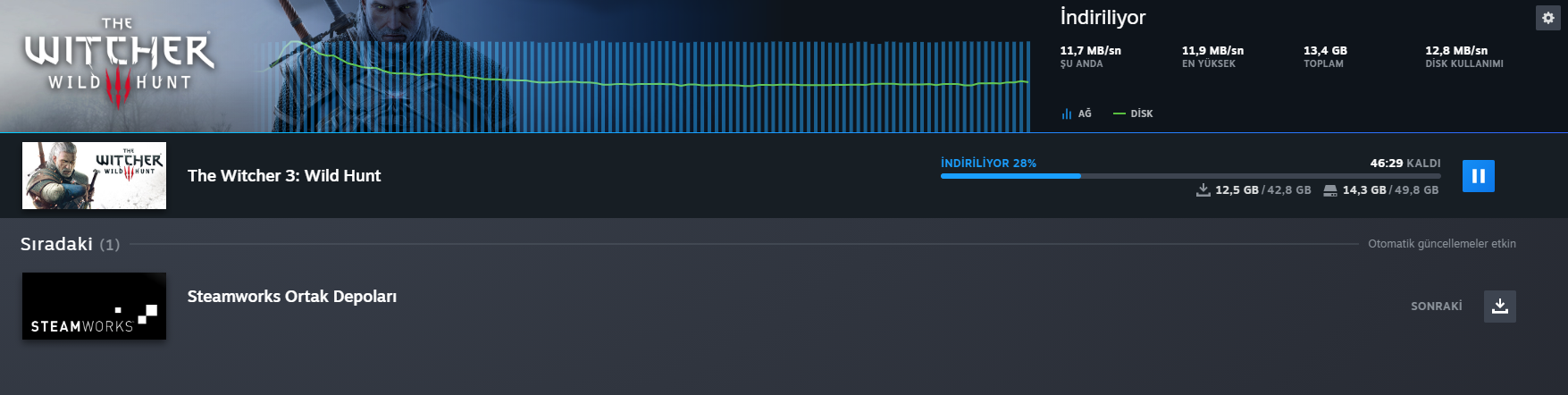Click the network bar chart legend icon
Screen dimensions: 1568x395
tap(1066, 113)
